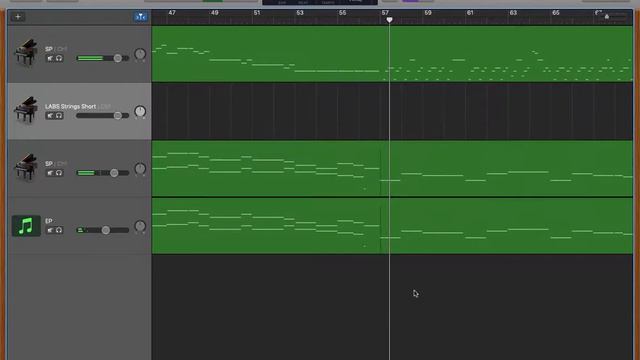Select the LABS Strings Short track name

click(x=71, y=107)
